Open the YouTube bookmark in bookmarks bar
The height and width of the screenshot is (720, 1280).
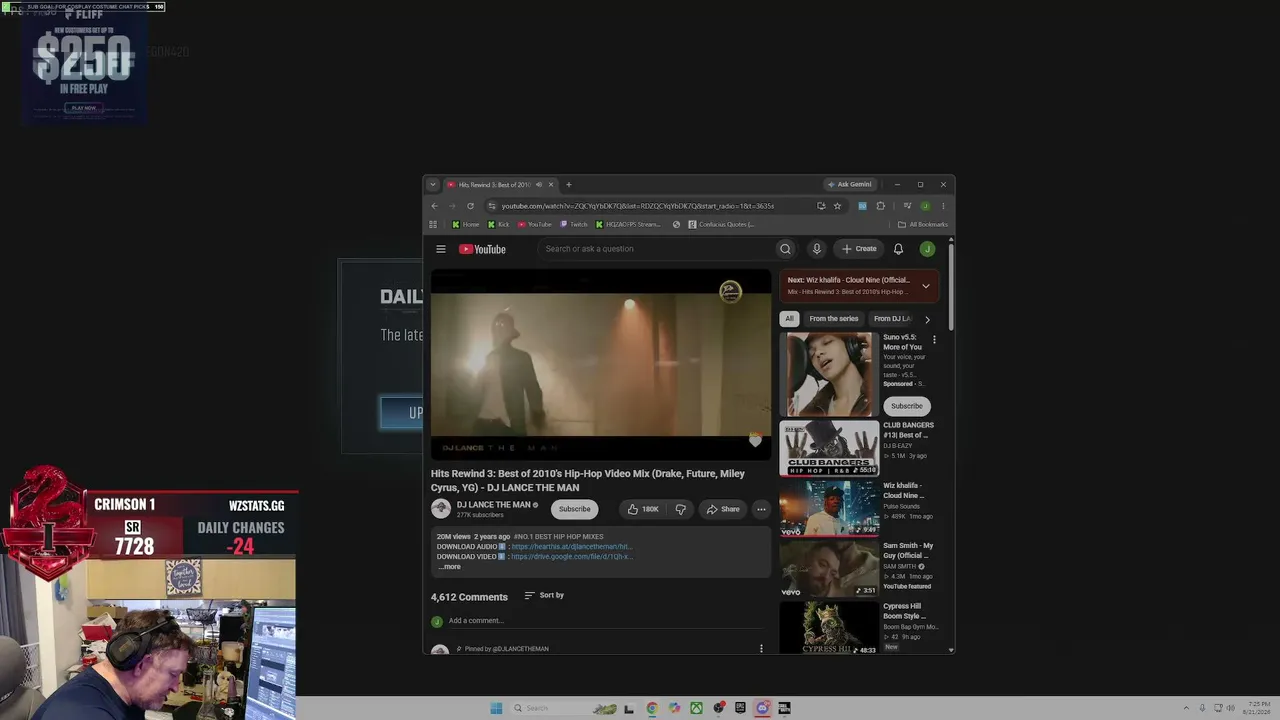click(x=535, y=225)
